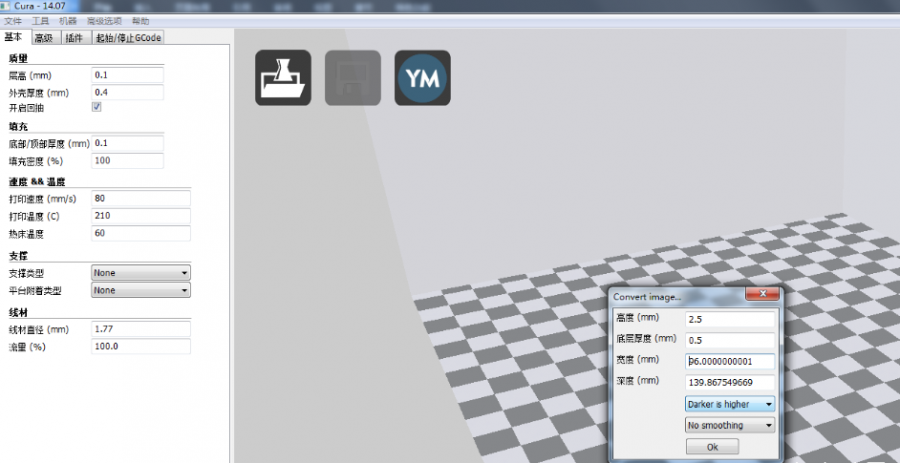Click the 填充 section heading
Screen dimensions: 900x463
(18, 127)
